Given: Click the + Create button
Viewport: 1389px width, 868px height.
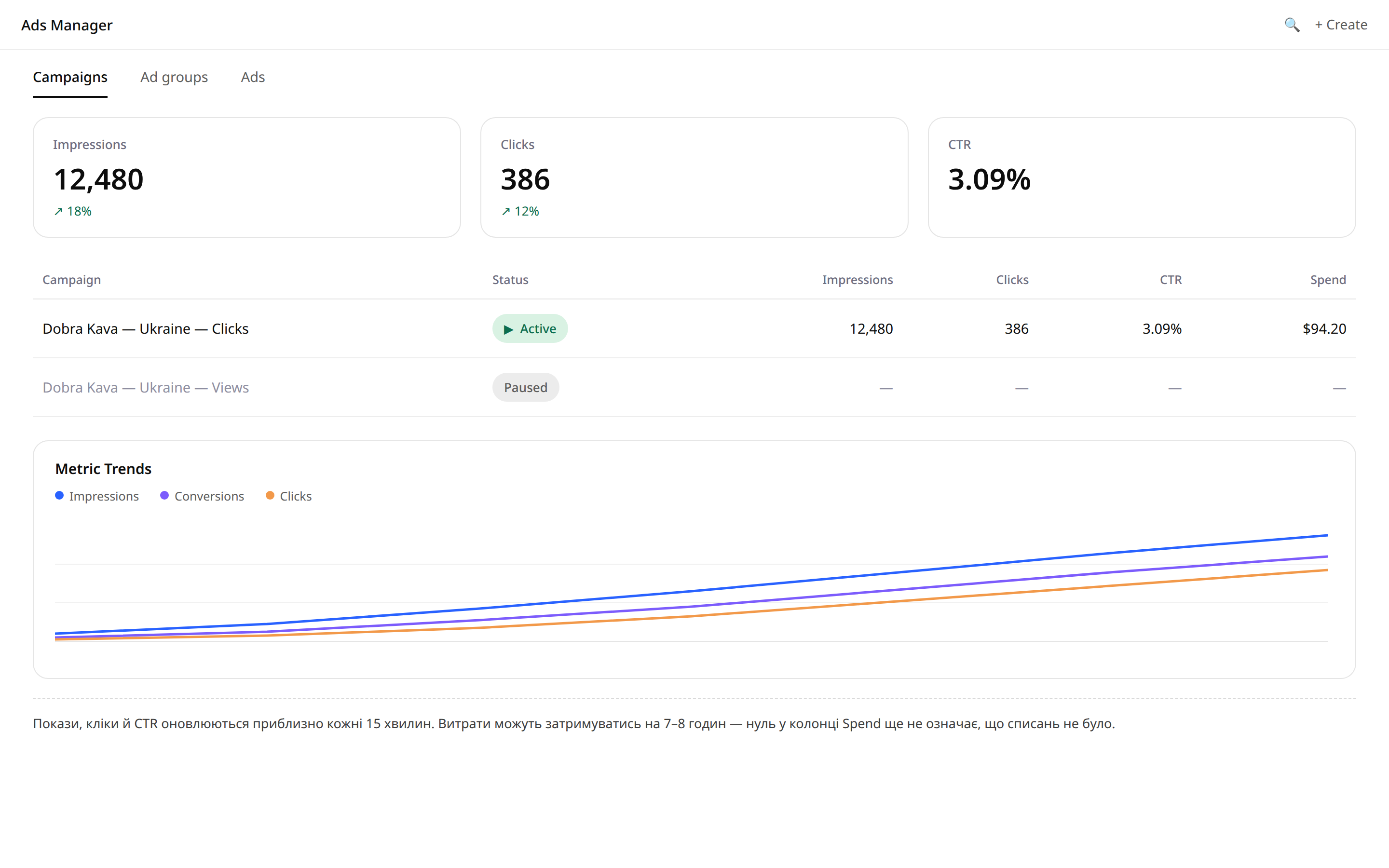Looking at the screenshot, I should coord(1341,25).
